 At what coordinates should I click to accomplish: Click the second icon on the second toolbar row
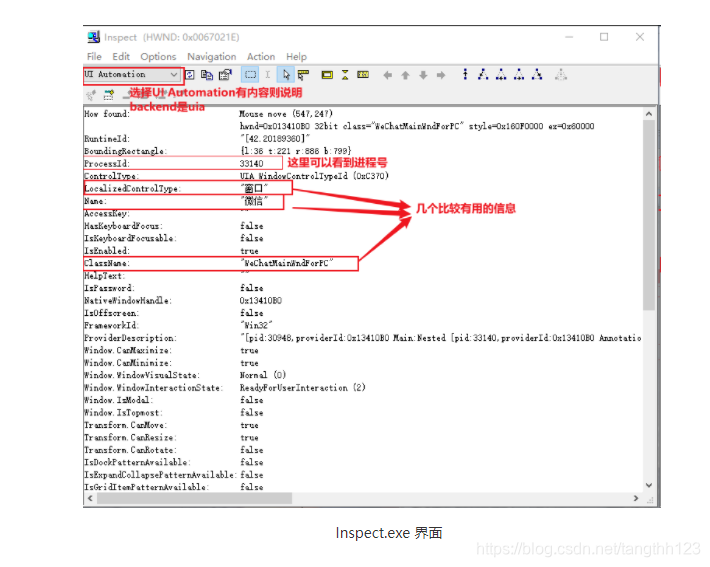[109, 95]
